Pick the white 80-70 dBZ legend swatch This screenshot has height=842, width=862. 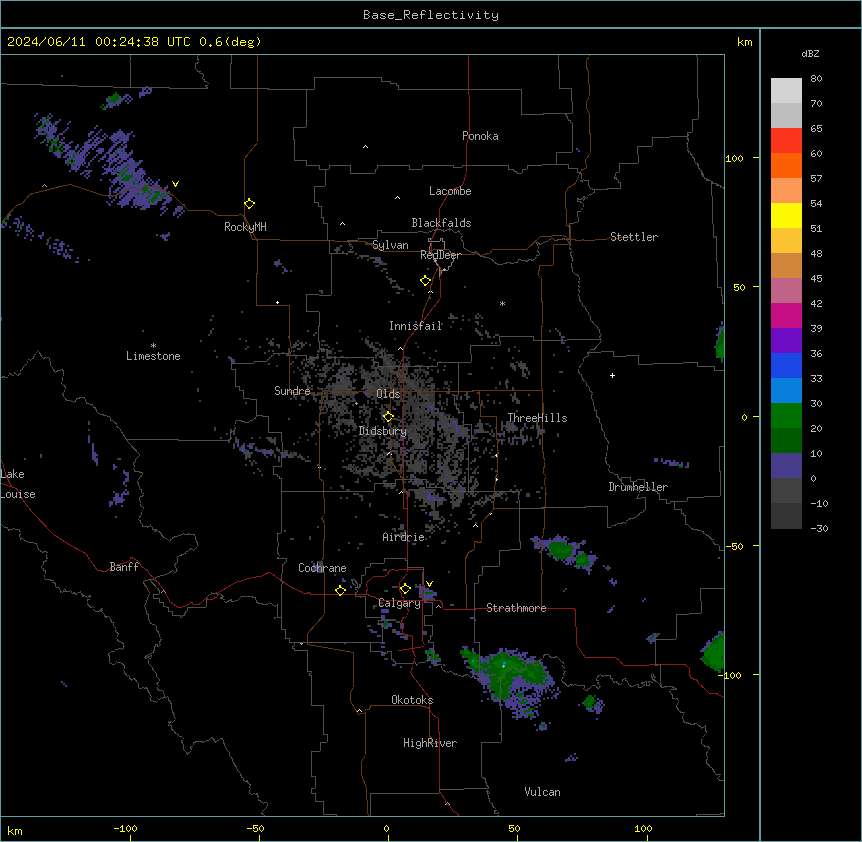786,91
